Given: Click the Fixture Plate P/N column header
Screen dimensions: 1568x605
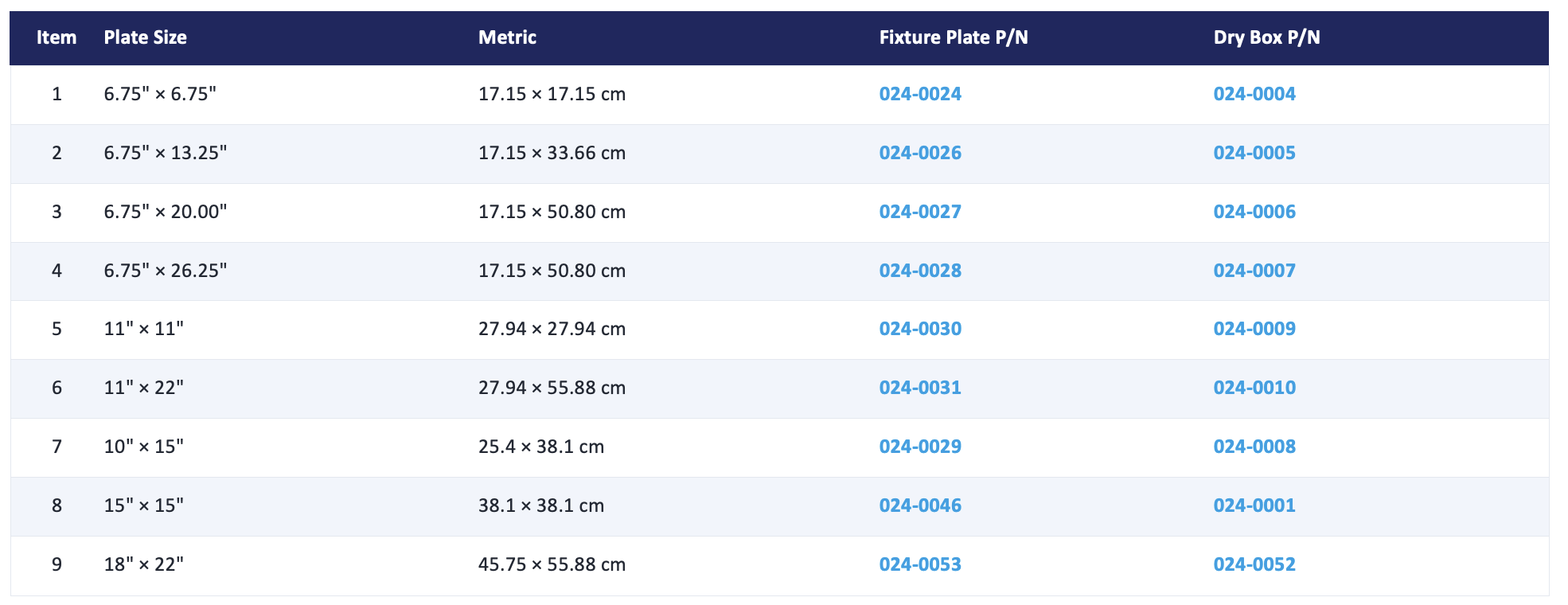Looking at the screenshot, I should point(954,37).
